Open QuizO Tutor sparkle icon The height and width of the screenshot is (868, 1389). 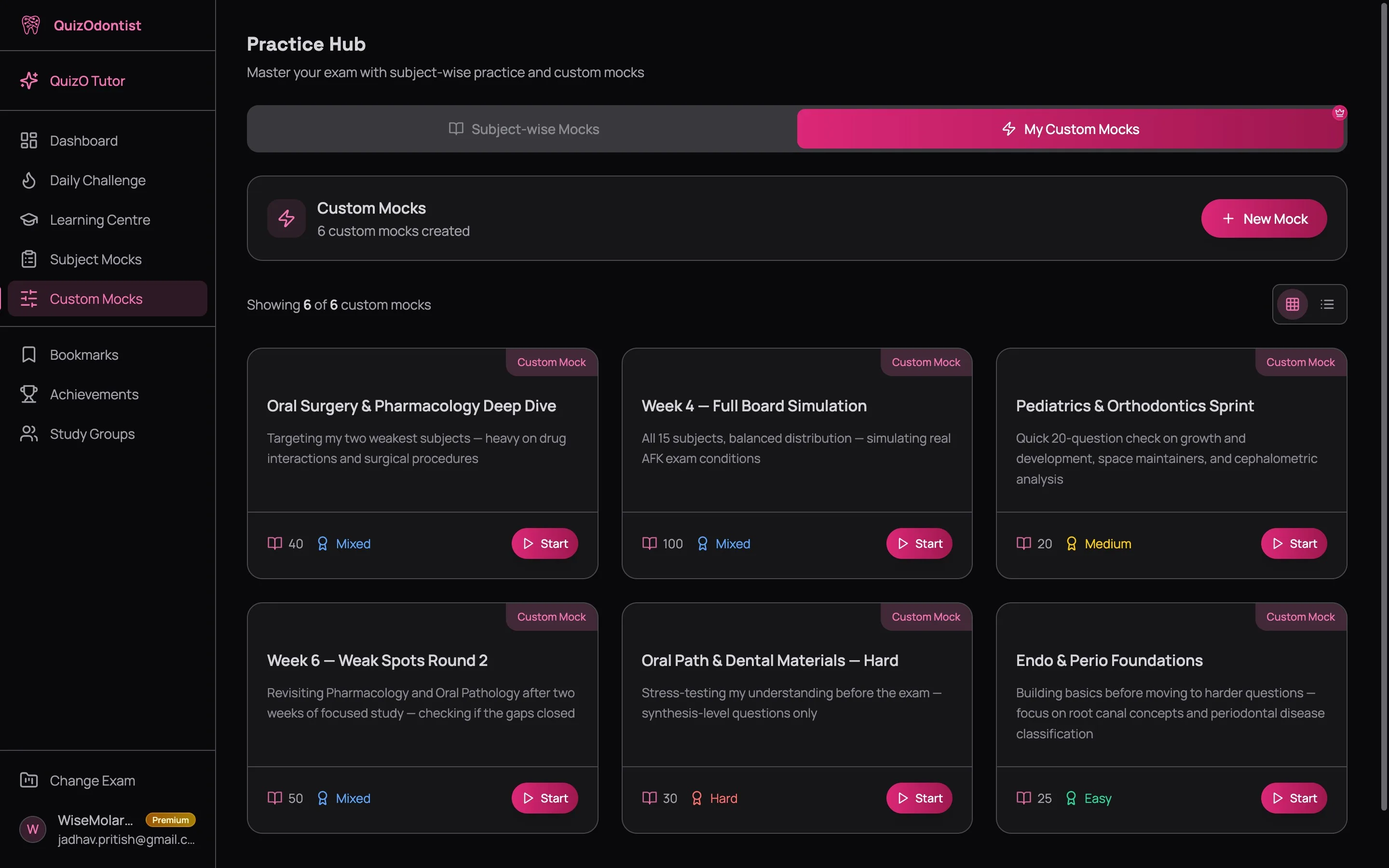tap(29, 81)
